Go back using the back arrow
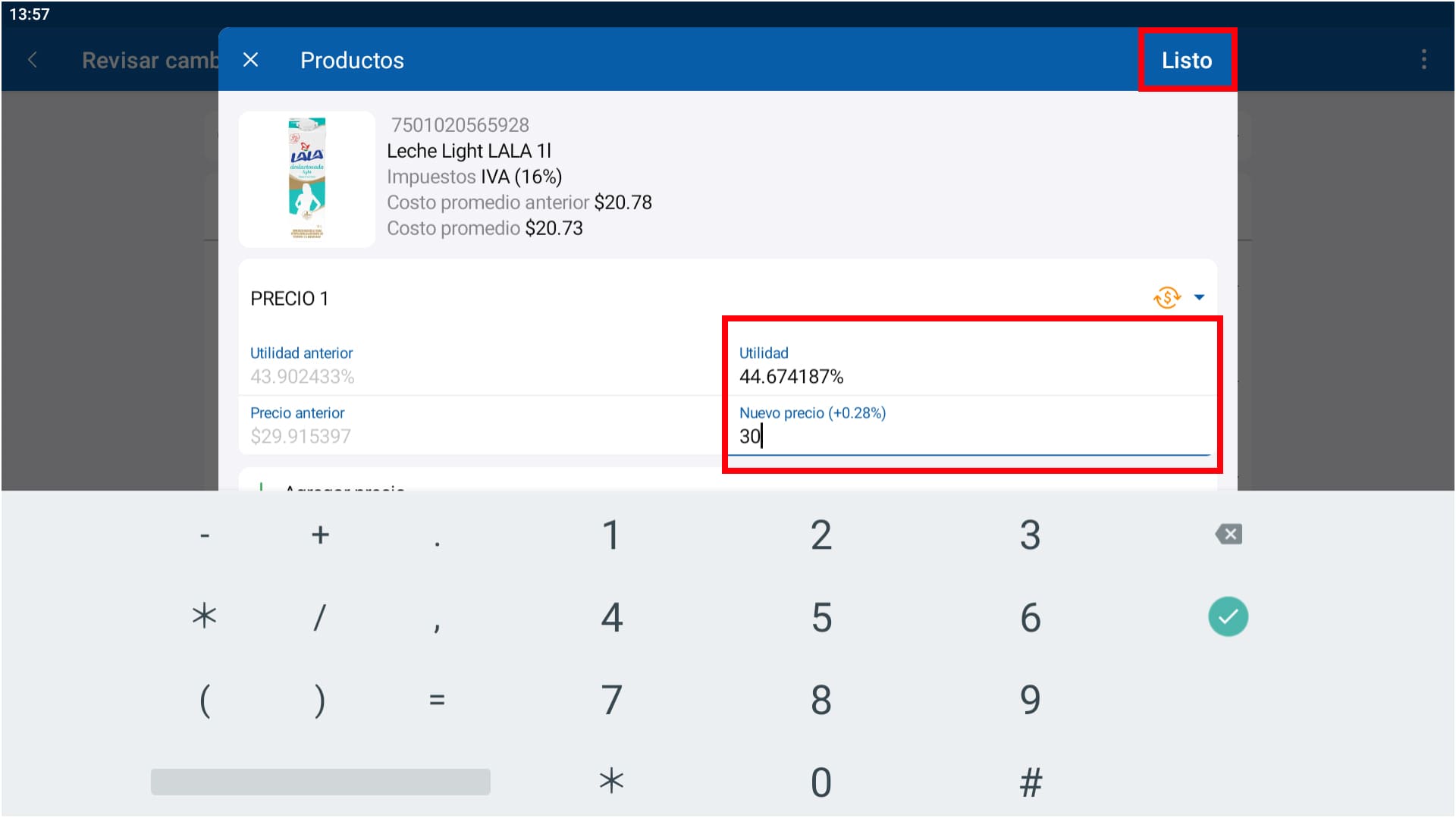Image resolution: width=1456 pixels, height=818 pixels. [33, 60]
